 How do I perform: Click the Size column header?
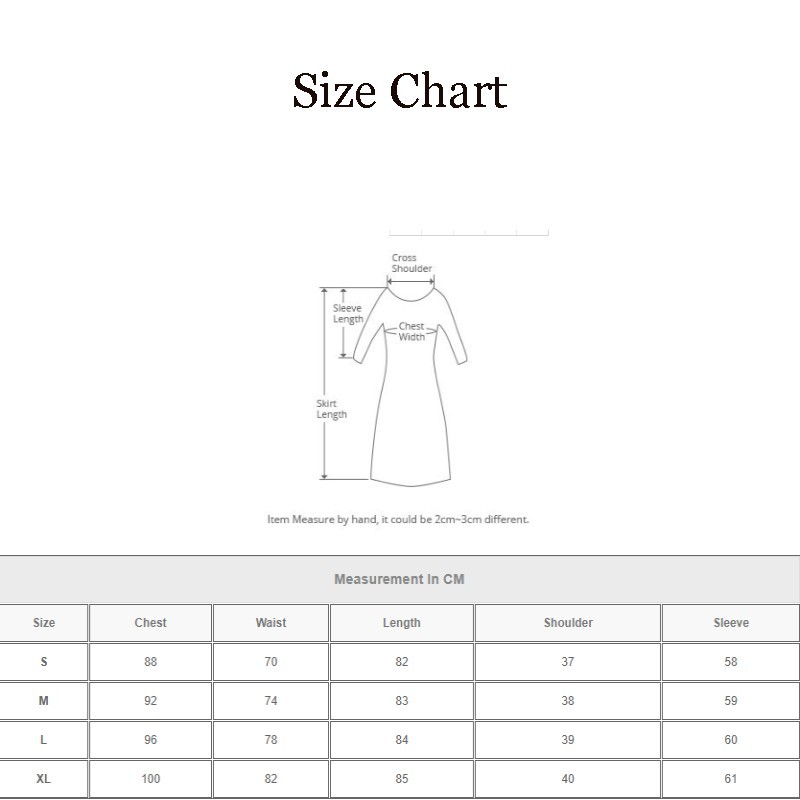[42, 622]
